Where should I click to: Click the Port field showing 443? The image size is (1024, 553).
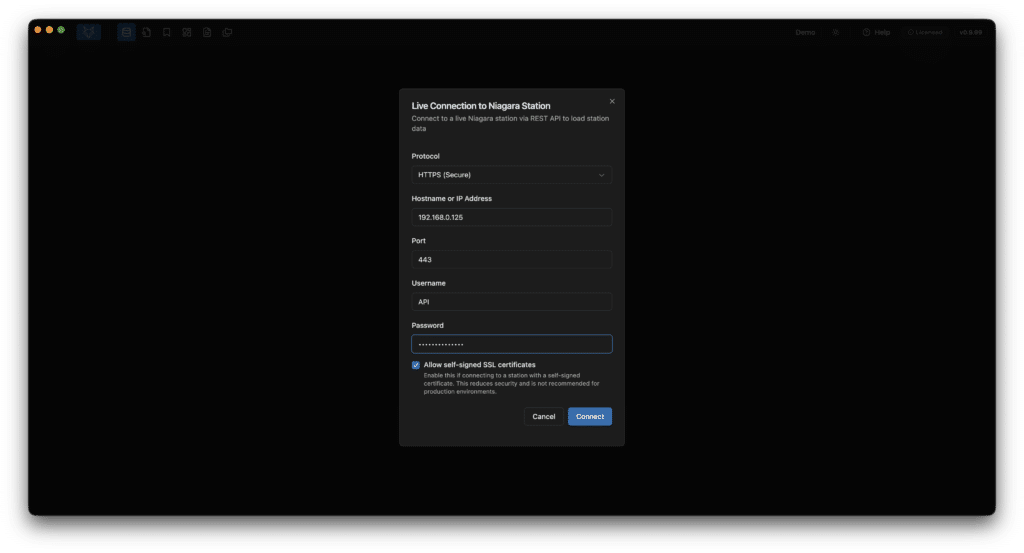point(511,260)
